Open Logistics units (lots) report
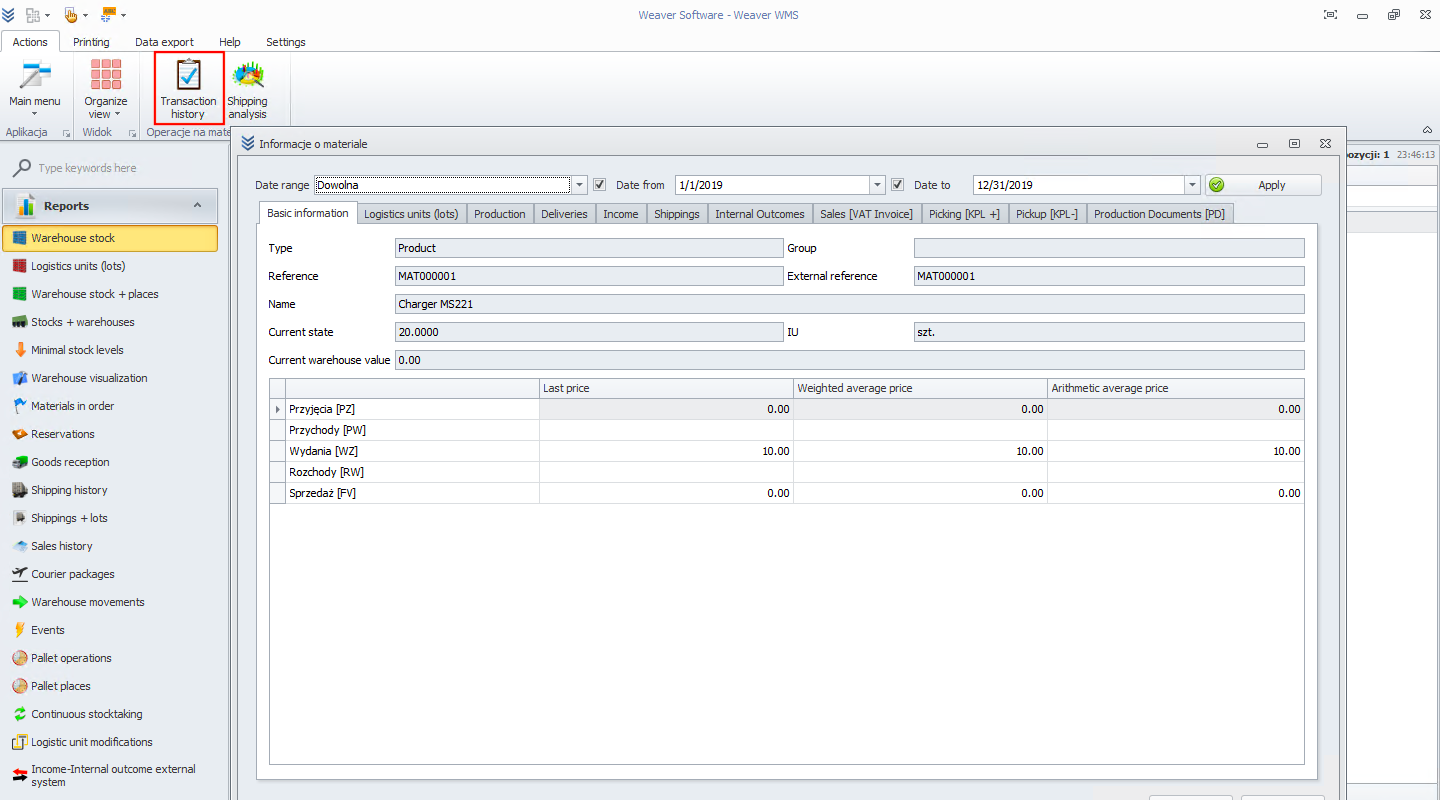1440x800 pixels. point(110,266)
